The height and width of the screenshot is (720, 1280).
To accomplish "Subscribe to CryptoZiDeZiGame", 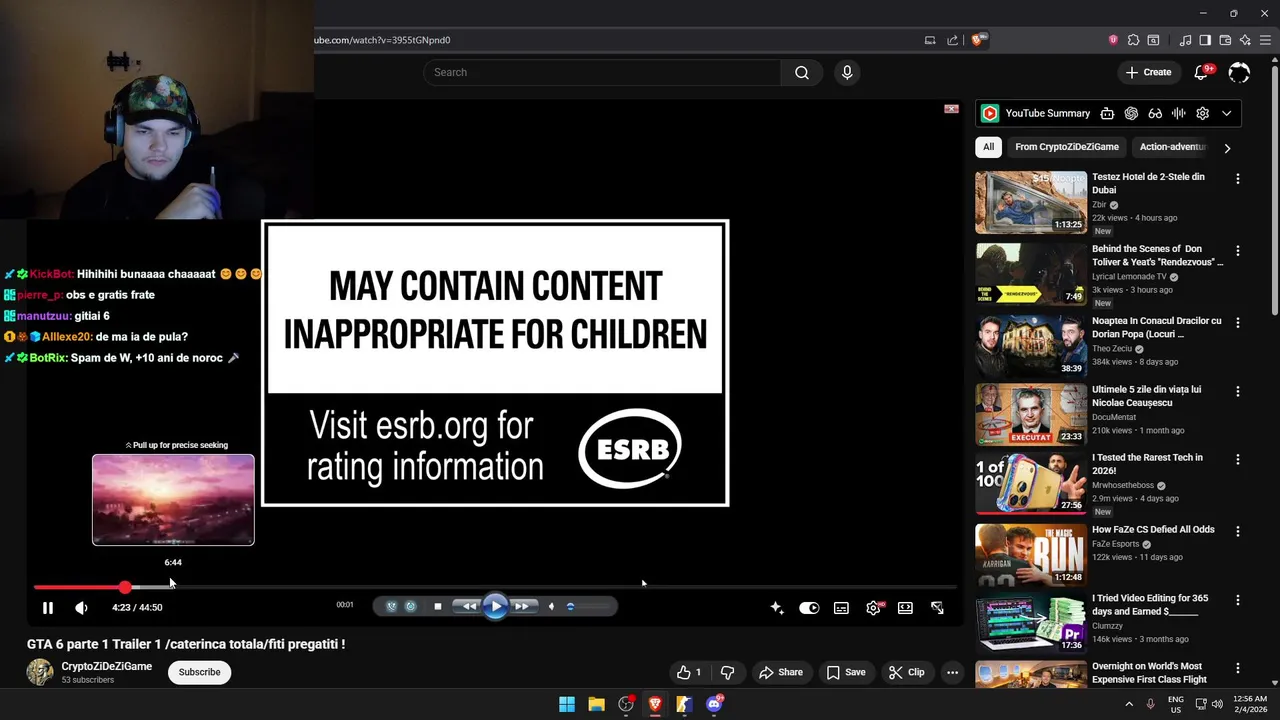I will click(x=199, y=672).
